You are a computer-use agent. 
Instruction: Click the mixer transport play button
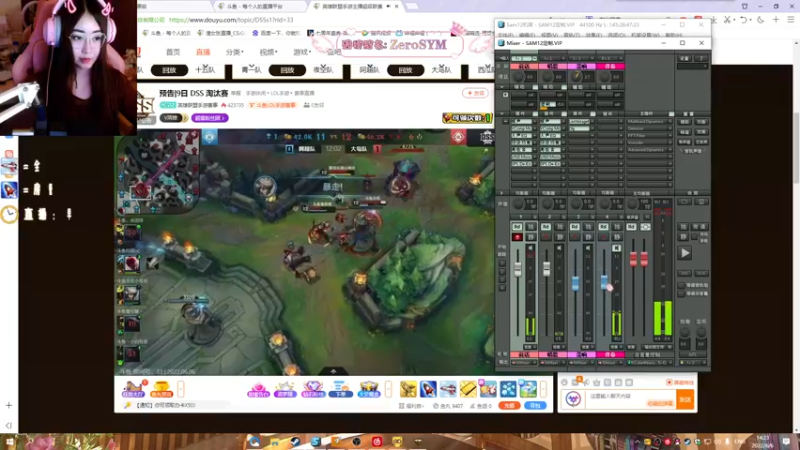685,253
